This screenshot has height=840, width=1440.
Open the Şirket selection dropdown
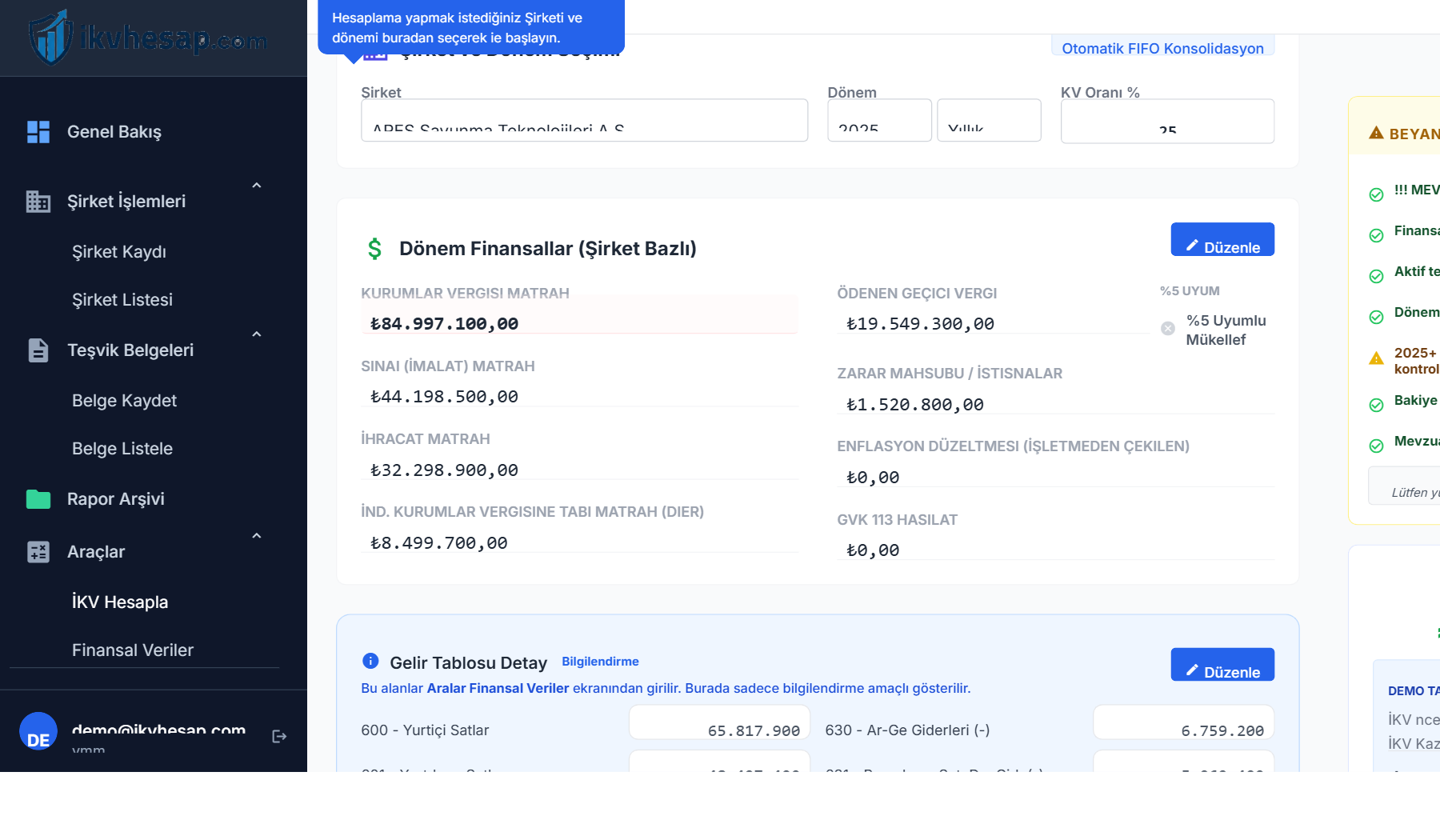click(584, 121)
